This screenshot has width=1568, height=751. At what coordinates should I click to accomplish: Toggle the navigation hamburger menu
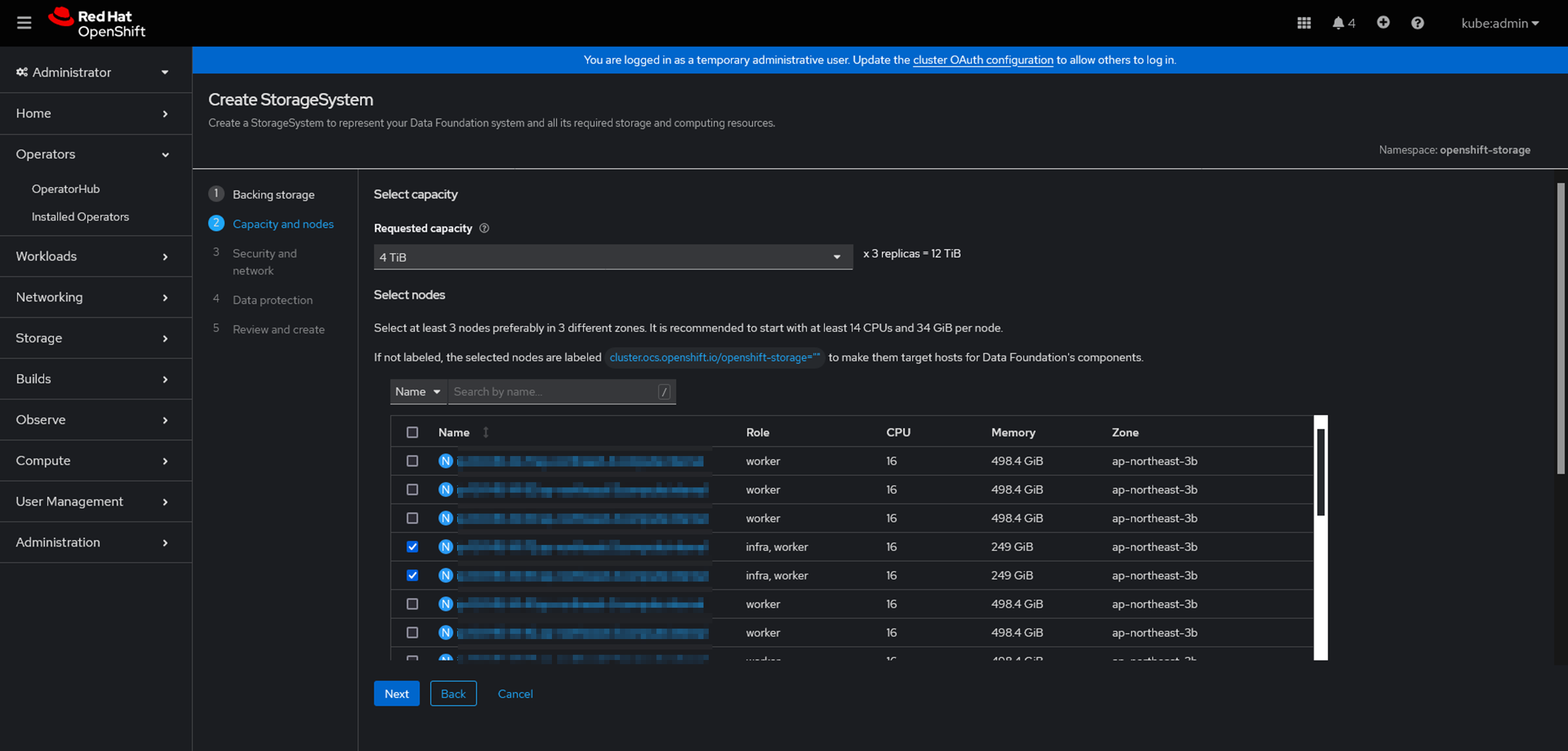click(24, 22)
